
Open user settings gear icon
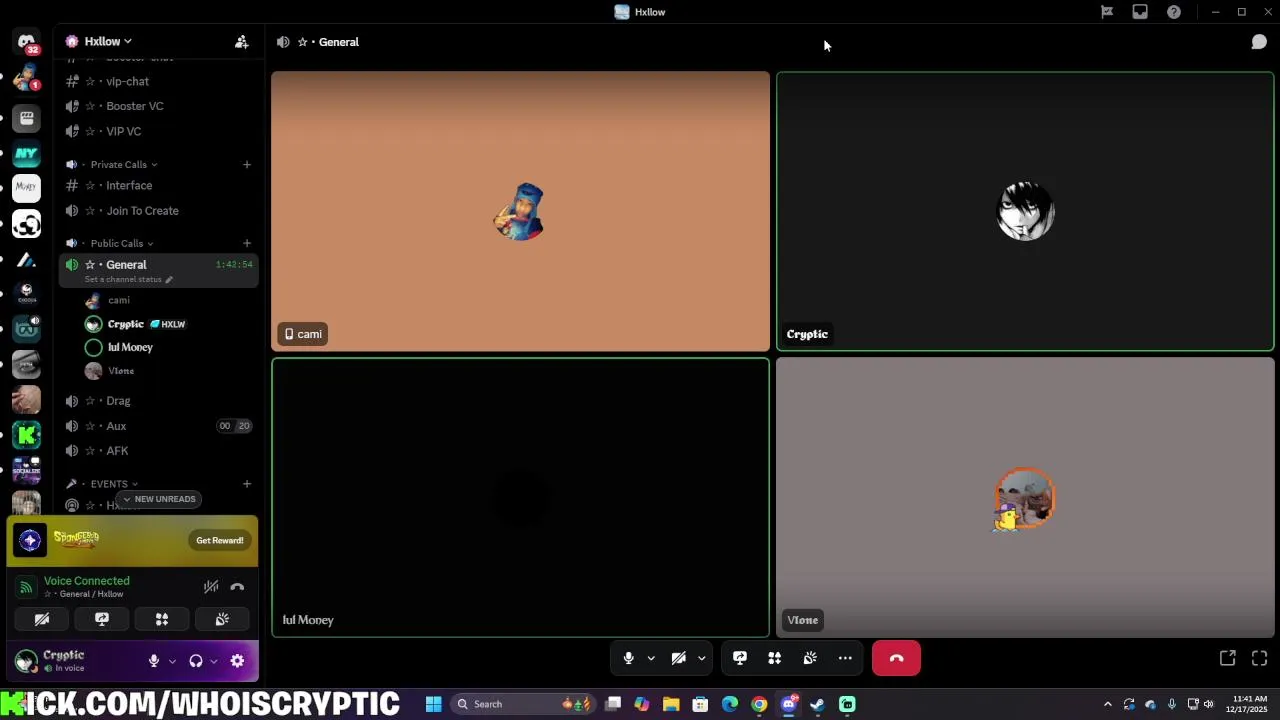pyautogui.click(x=237, y=661)
